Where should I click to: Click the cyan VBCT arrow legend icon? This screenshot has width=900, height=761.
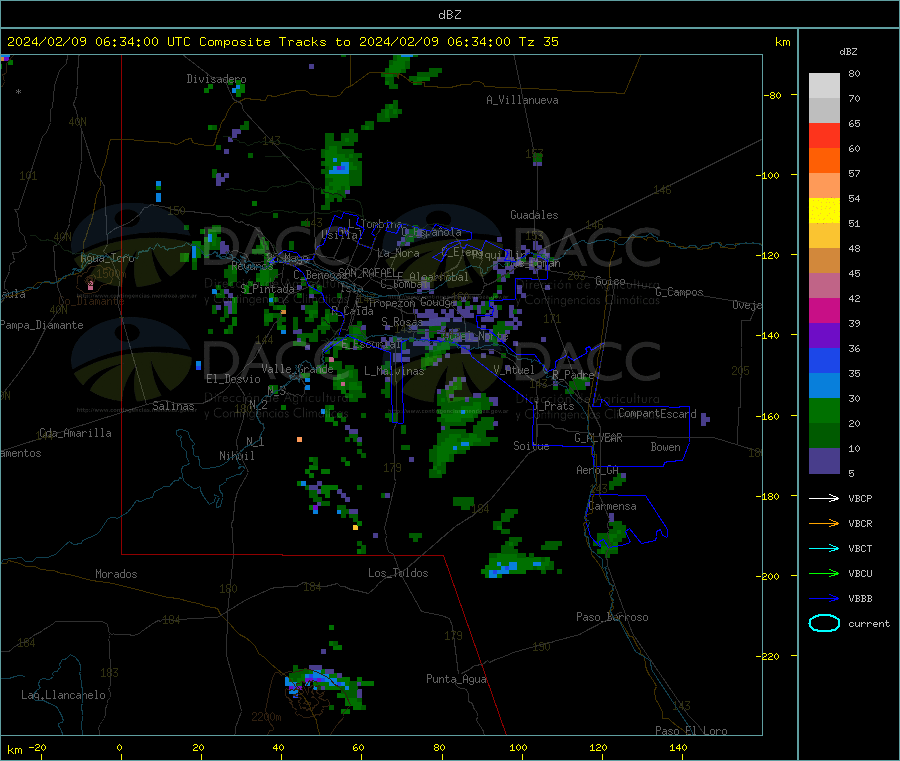pyautogui.click(x=824, y=549)
